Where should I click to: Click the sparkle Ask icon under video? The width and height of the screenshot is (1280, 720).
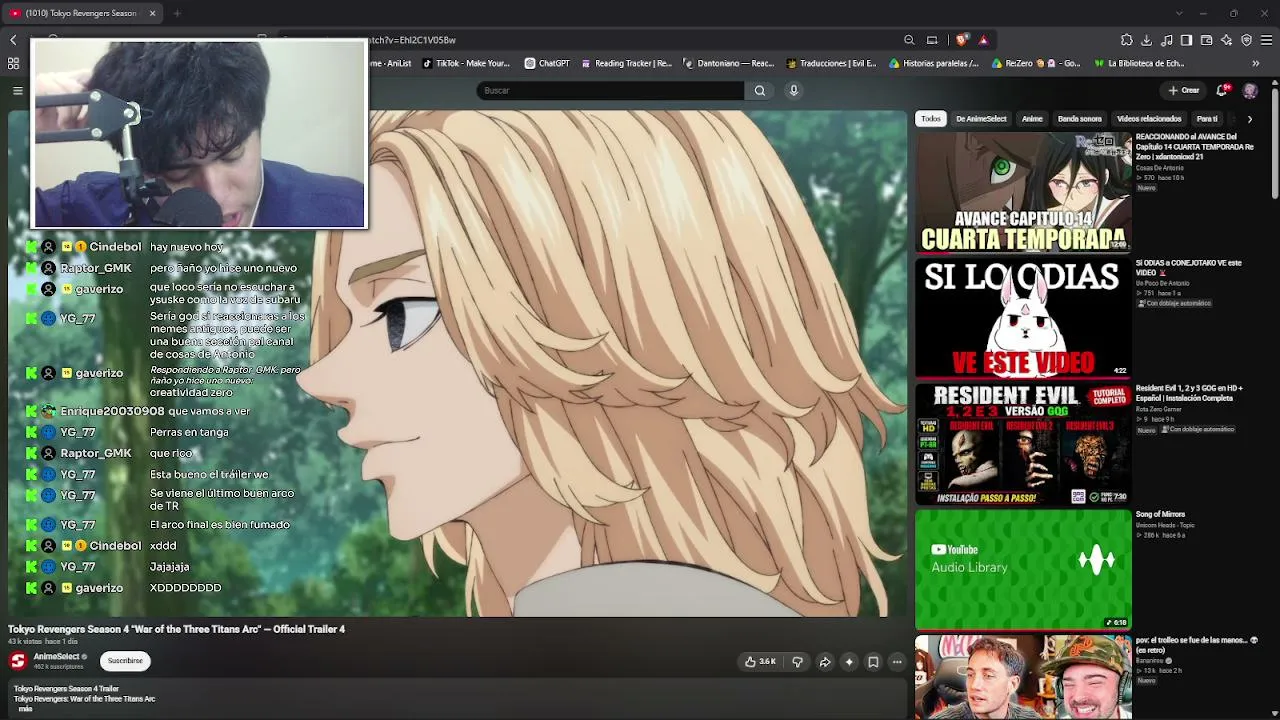click(849, 662)
